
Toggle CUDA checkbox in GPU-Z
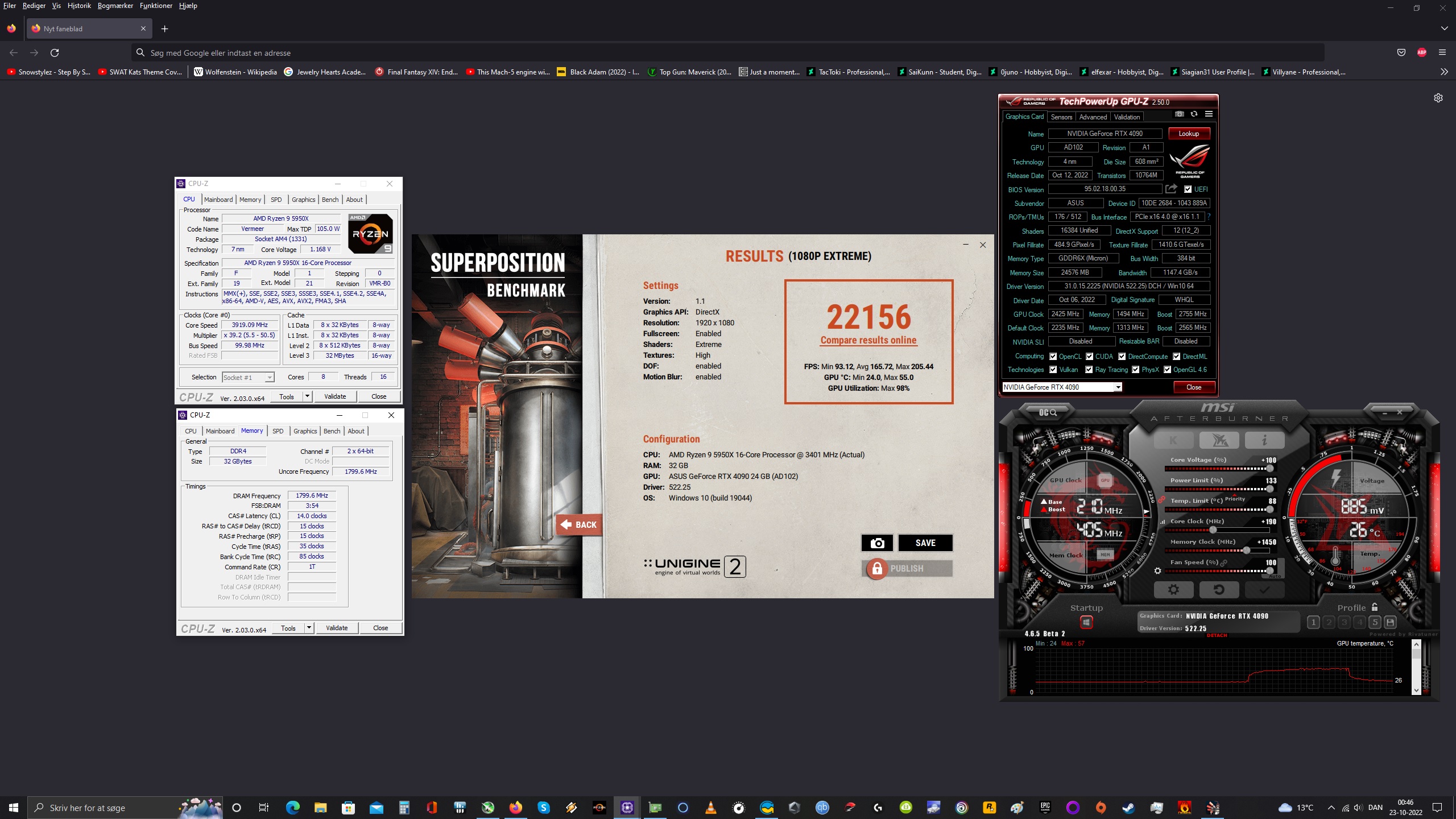point(1089,357)
